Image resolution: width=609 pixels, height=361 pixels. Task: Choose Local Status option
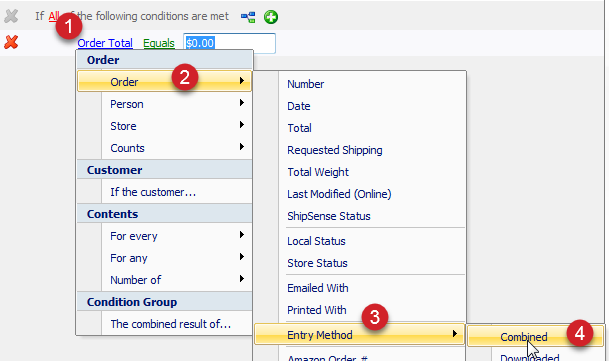point(316,241)
